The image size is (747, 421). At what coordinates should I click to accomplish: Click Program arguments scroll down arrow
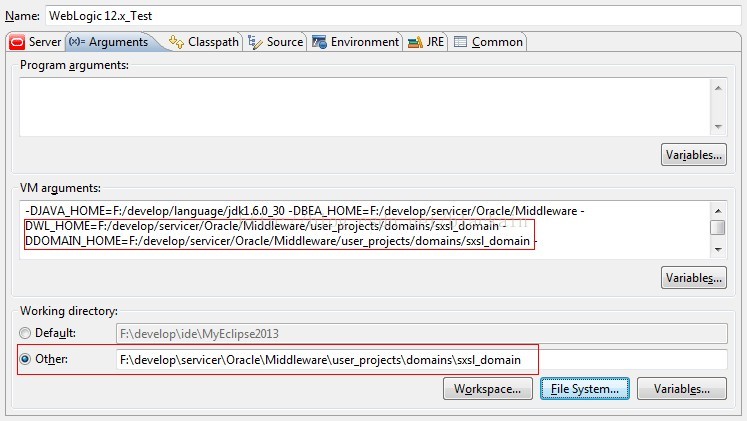coord(718,127)
